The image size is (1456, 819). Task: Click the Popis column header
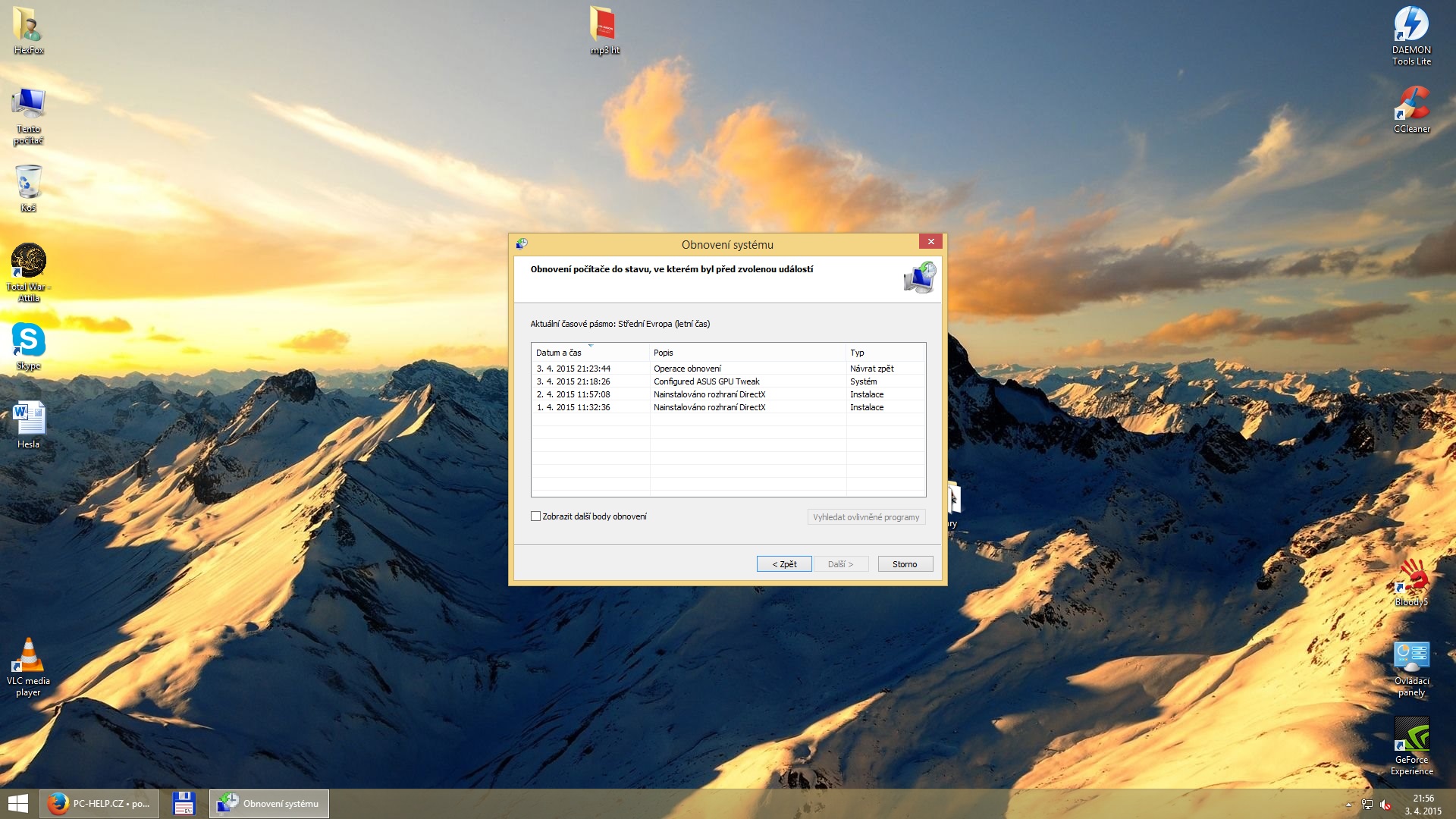(664, 353)
